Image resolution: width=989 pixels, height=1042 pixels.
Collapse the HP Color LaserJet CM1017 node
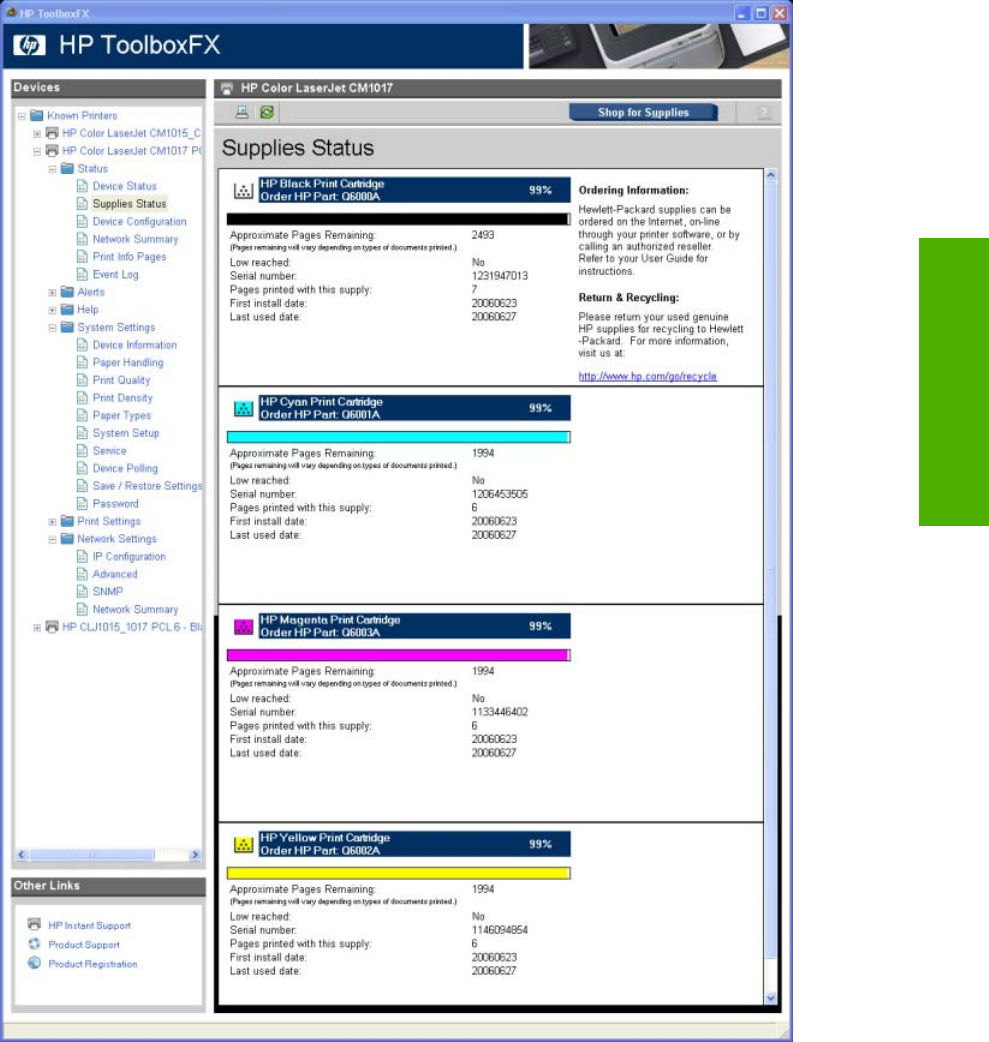37,152
